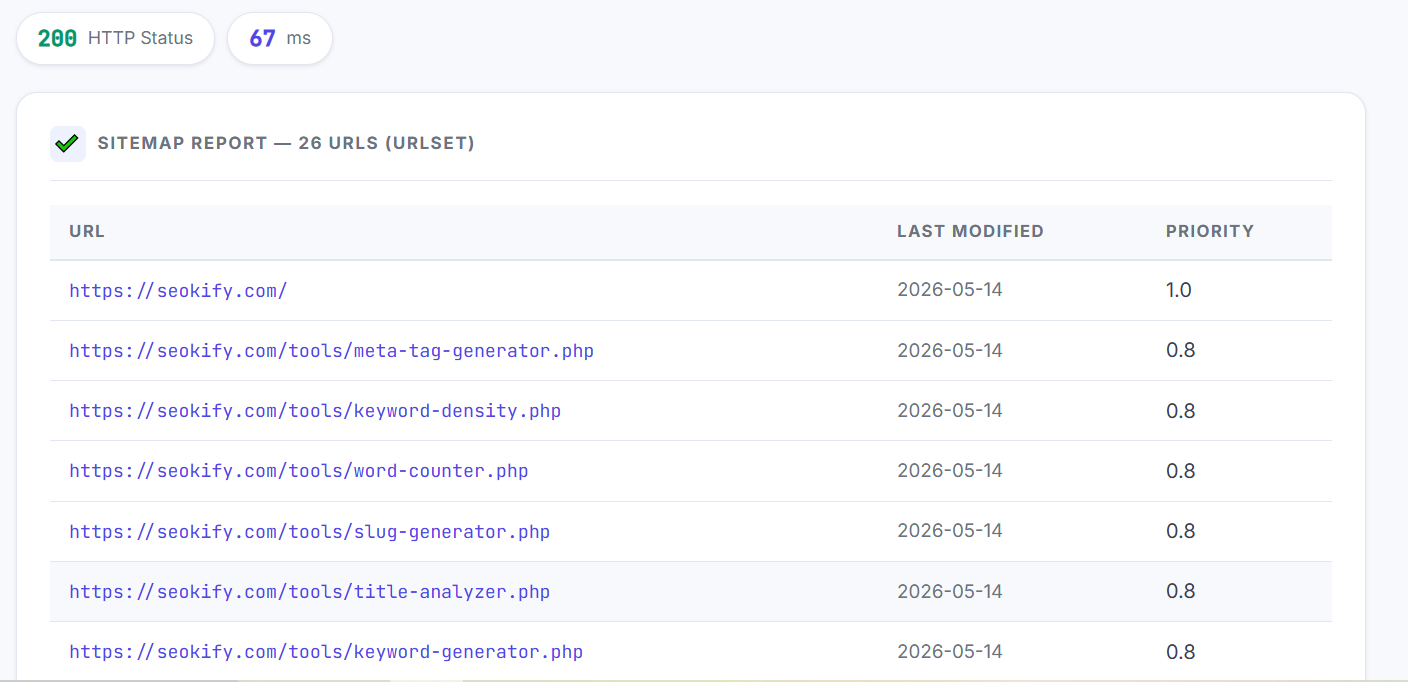
Task: Open the keyword-generator.php link
Action: [x=326, y=652]
